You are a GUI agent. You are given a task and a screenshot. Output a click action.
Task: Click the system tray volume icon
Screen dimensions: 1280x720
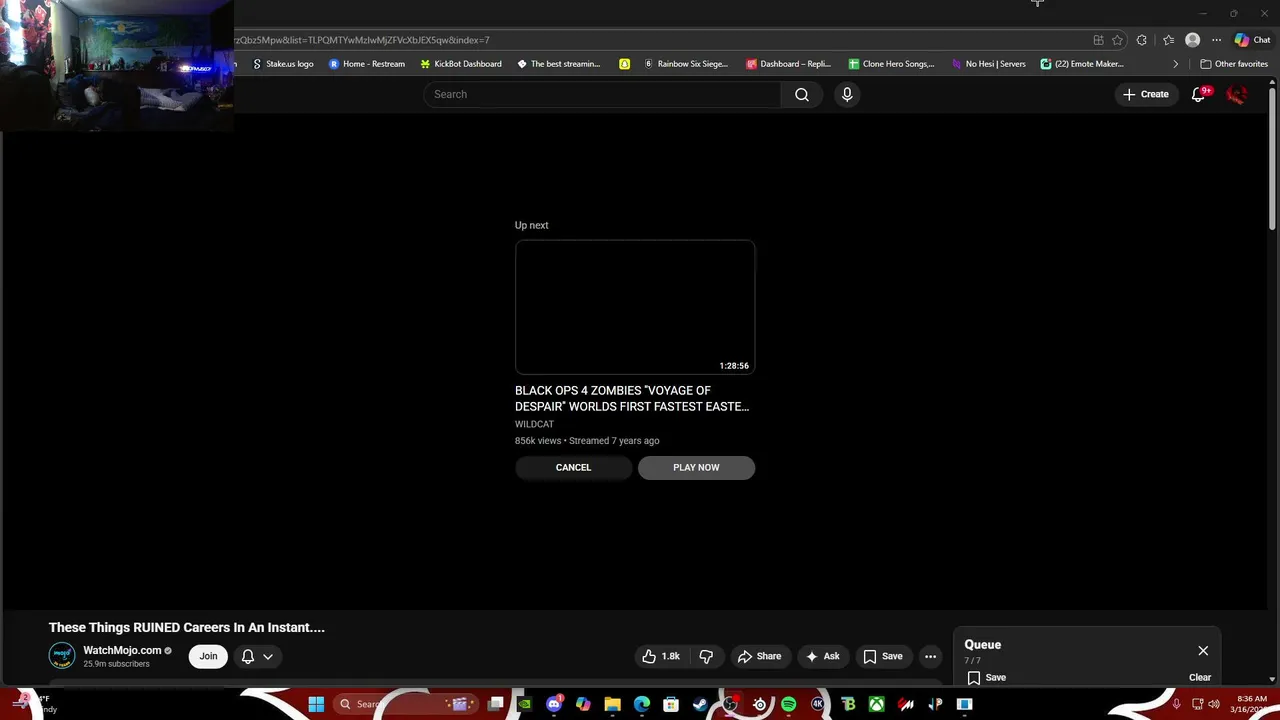click(x=1214, y=704)
